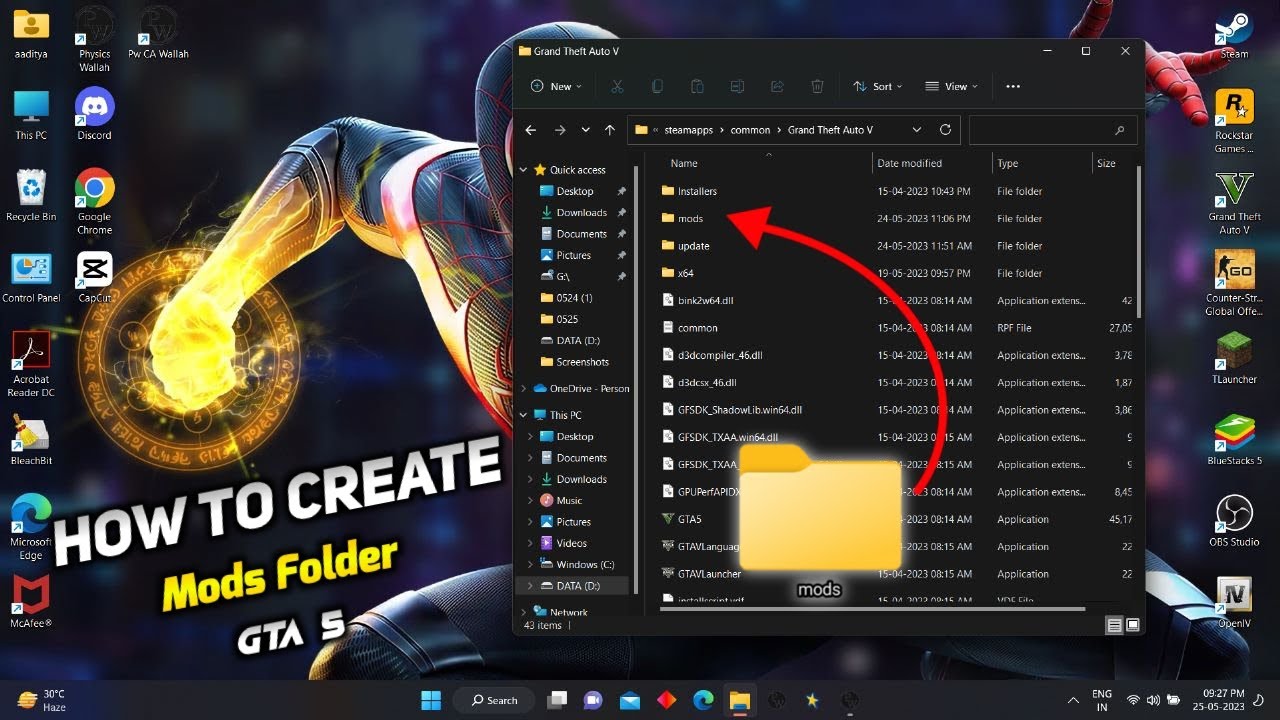This screenshot has height=720, width=1280.
Task: Click the Copy icon in Explorer toolbar
Action: coord(657,86)
